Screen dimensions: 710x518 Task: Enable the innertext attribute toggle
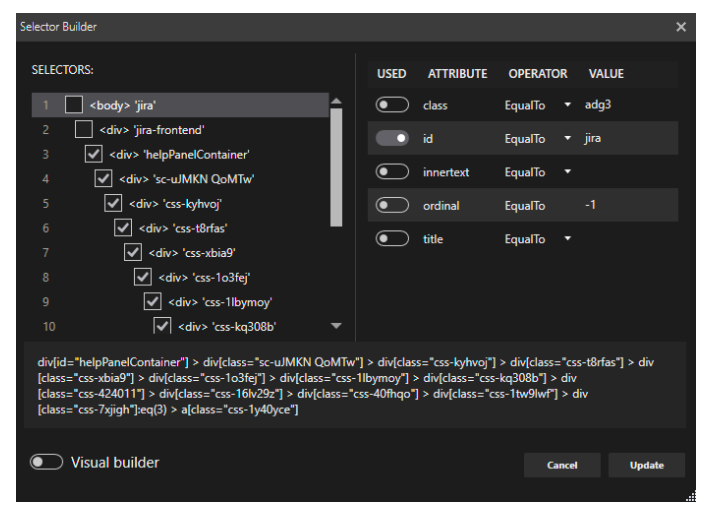[392, 172]
